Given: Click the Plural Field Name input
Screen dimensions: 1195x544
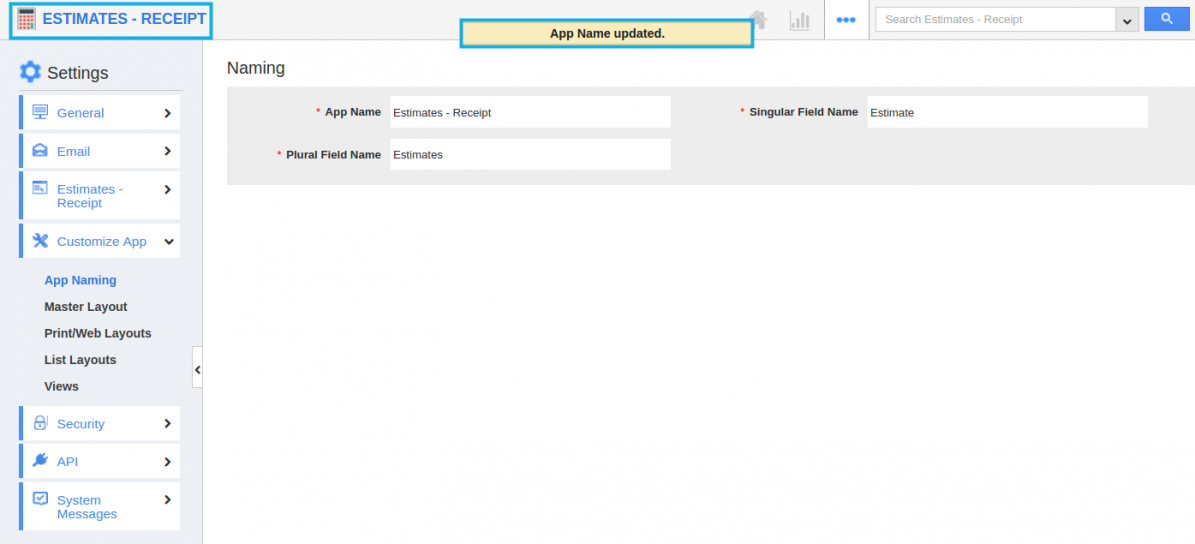Looking at the screenshot, I should tap(530, 154).
